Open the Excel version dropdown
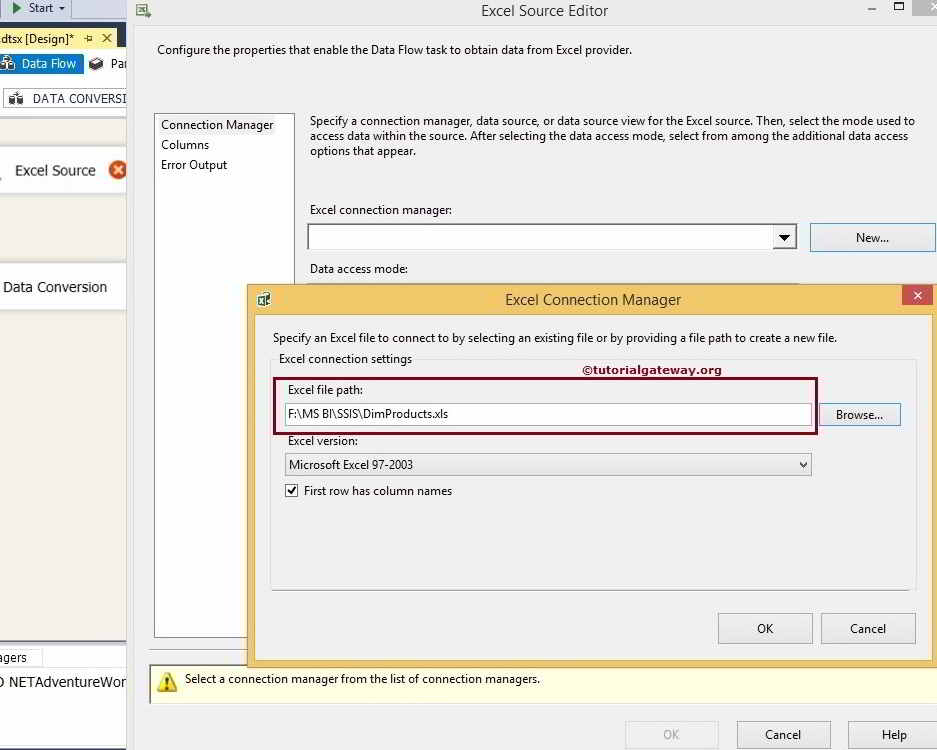 point(802,464)
